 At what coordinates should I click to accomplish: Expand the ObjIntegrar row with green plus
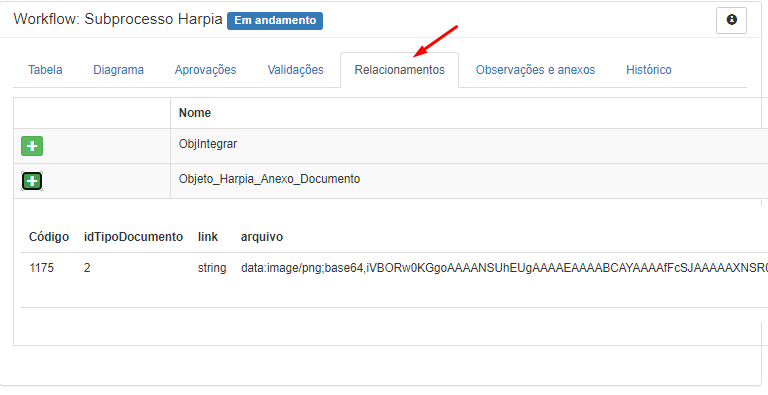[x=32, y=146]
